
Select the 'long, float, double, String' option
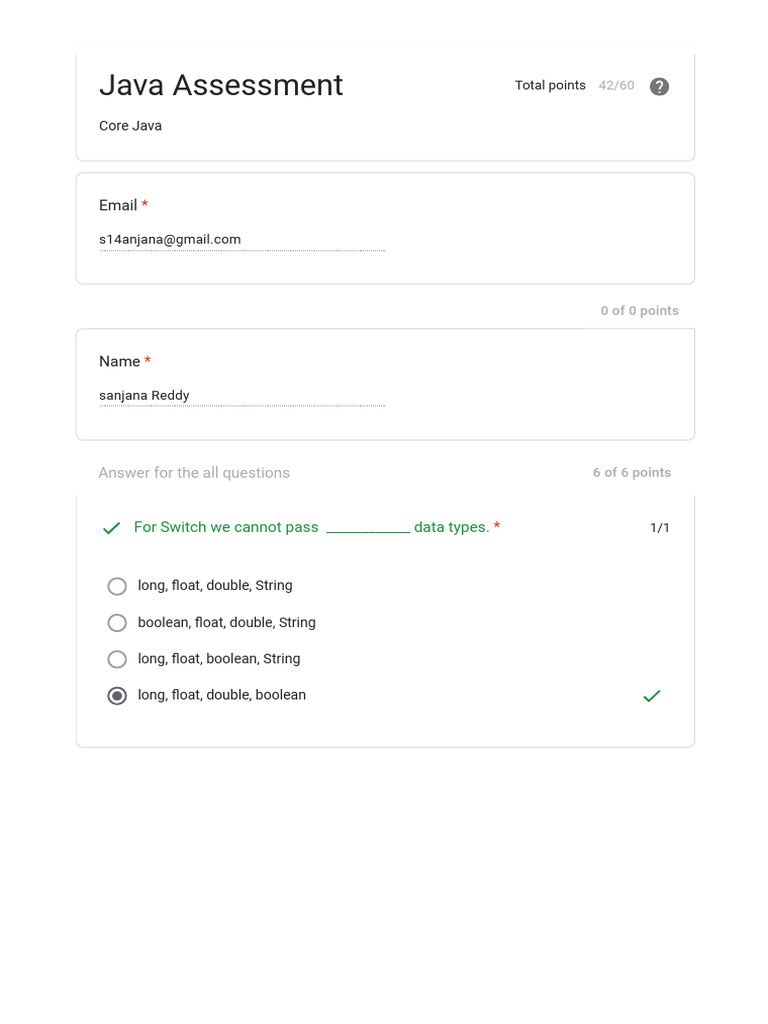(117, 586)
